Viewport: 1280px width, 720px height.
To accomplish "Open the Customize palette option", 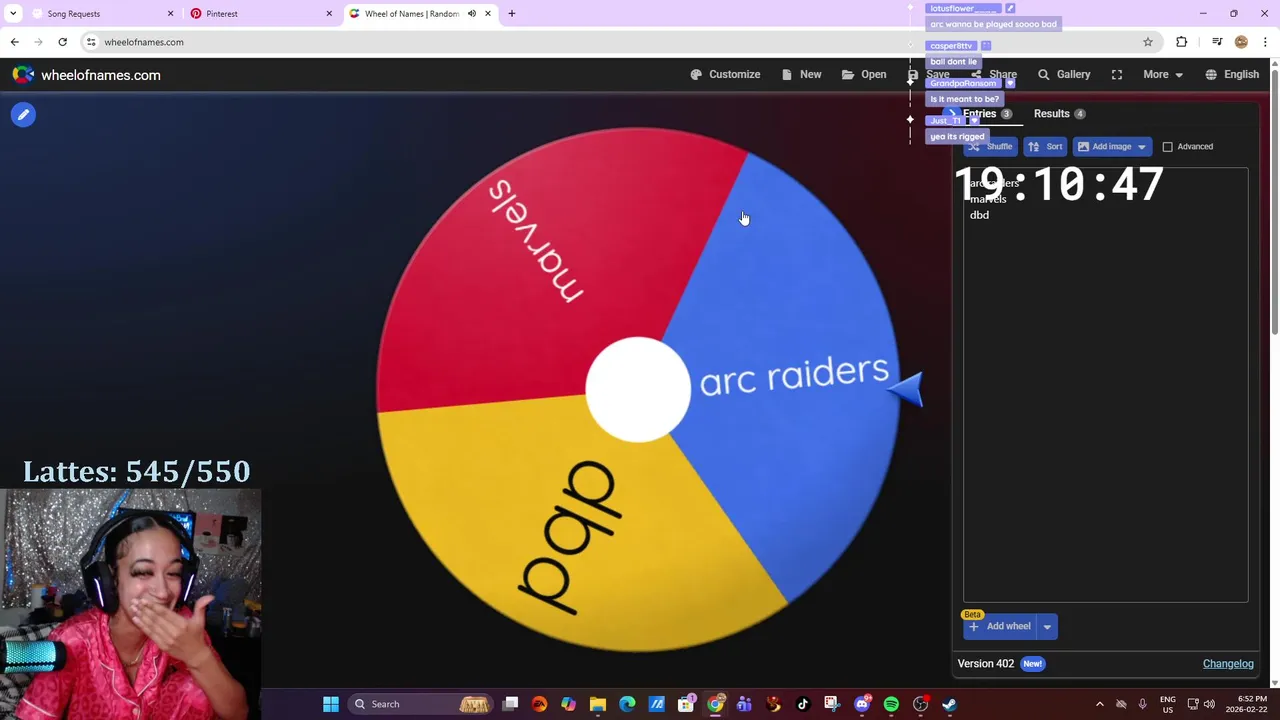I will (725, 75).
